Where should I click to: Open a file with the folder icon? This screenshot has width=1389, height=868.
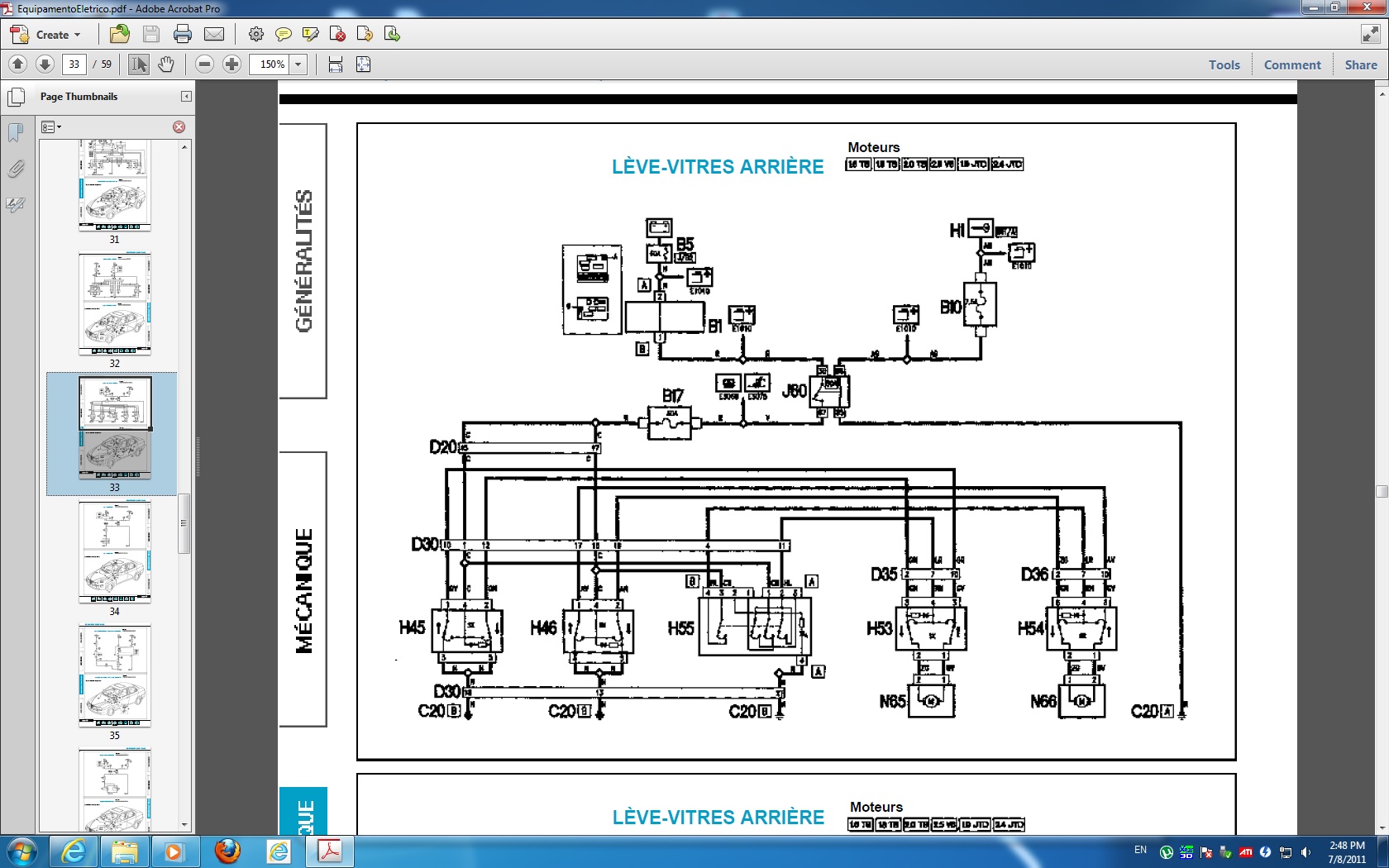[x=120, y=34]
